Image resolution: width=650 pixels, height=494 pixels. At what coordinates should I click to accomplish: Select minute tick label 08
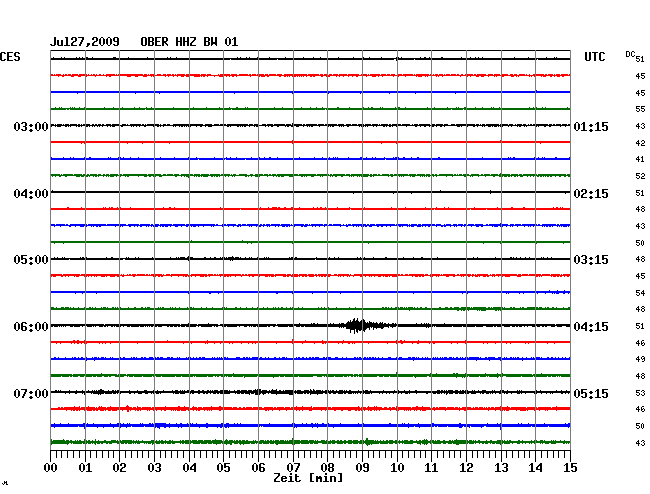327,468
